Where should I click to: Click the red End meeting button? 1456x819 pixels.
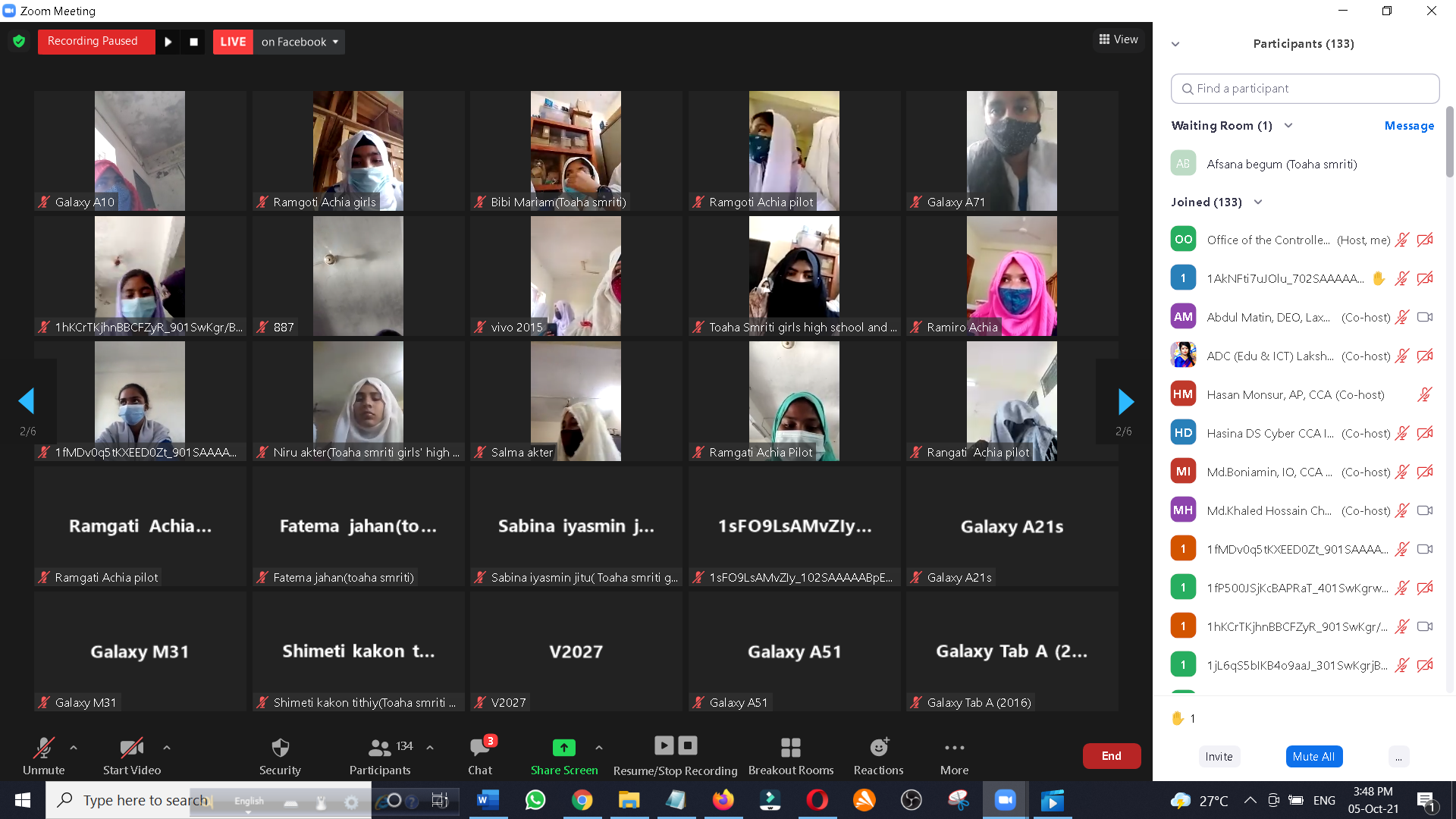[1111, 756]
